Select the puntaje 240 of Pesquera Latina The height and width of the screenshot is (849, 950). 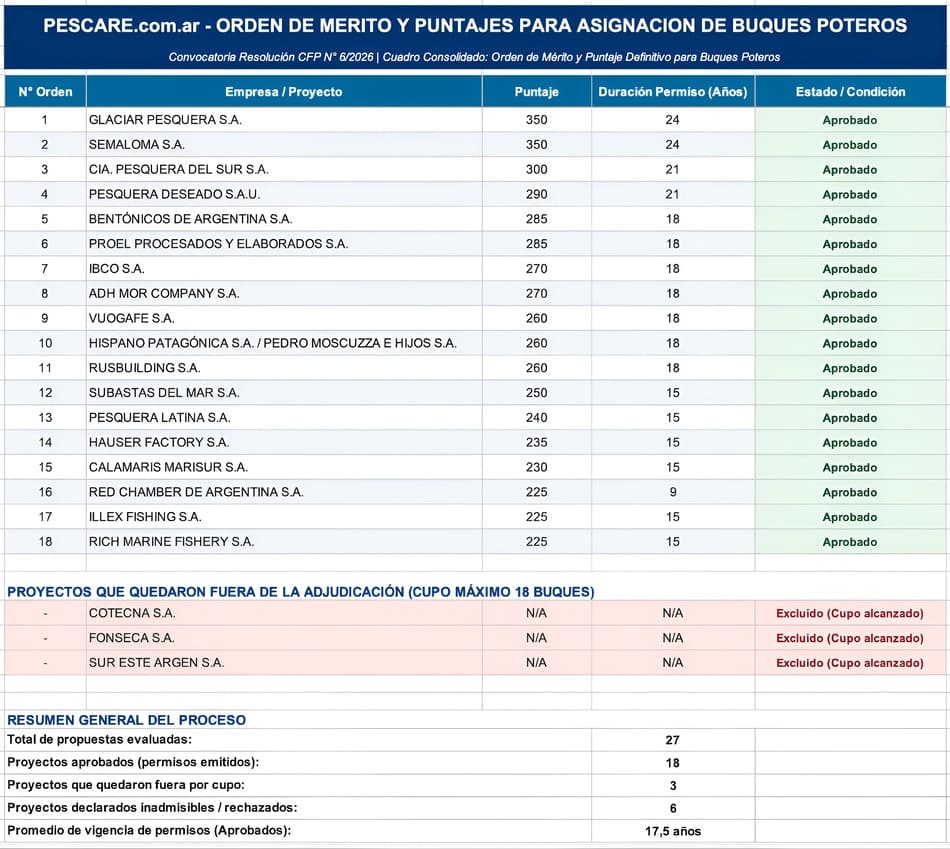point(537,418)
